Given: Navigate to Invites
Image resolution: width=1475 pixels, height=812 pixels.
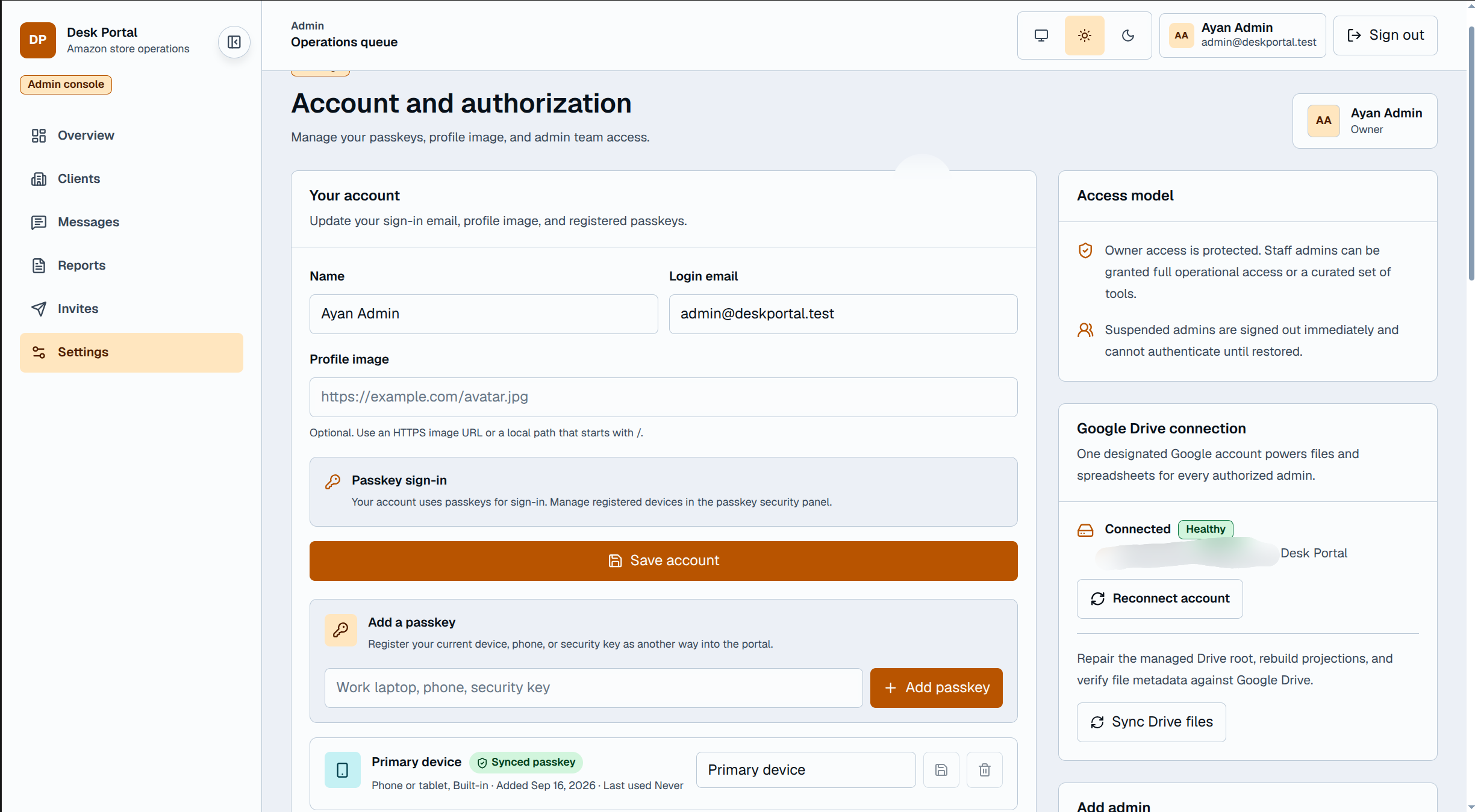Looking at the screenshot, I should pos(131,309).
